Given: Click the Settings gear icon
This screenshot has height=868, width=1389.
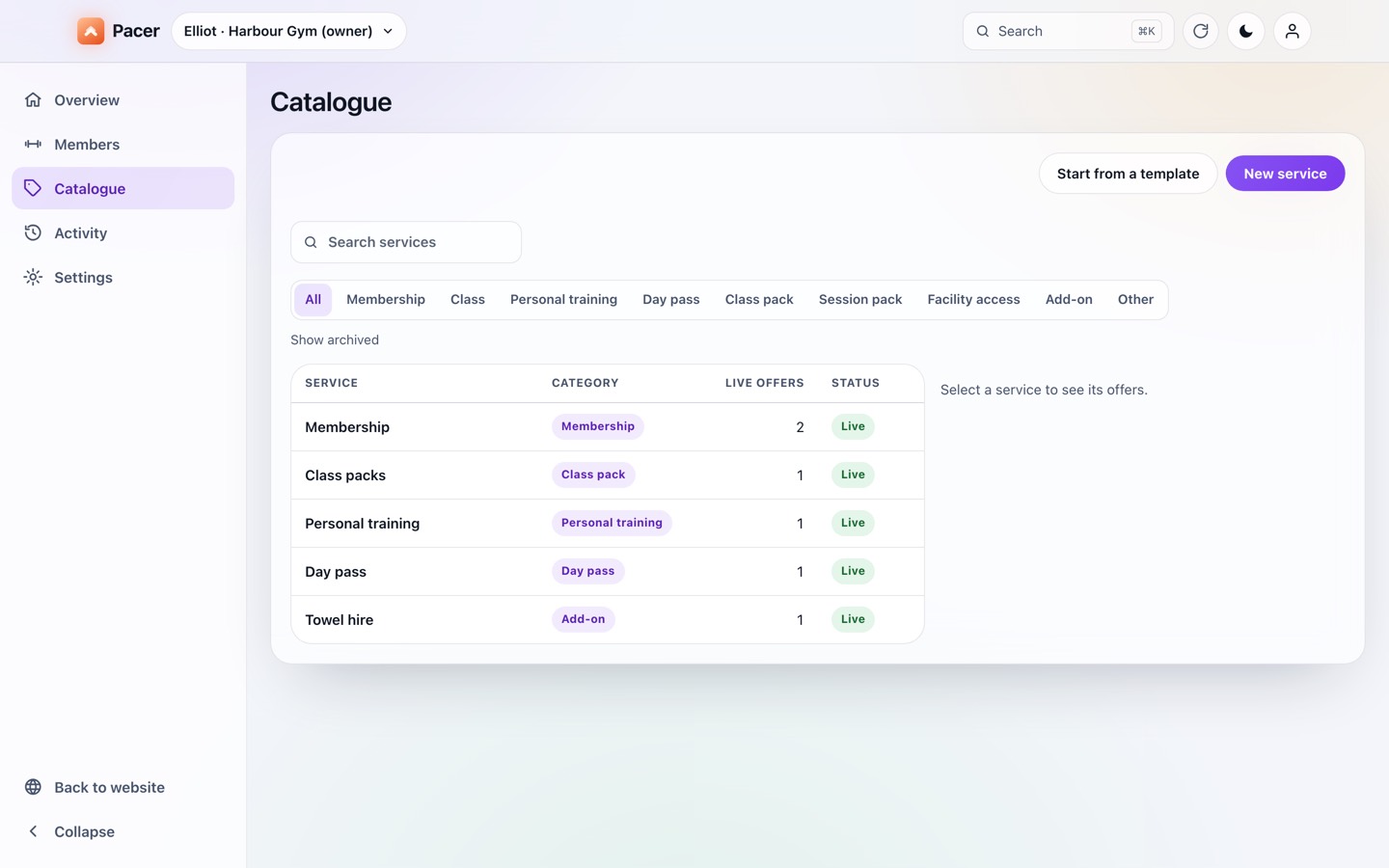Looking at the screenshot, I should point(33,277).
